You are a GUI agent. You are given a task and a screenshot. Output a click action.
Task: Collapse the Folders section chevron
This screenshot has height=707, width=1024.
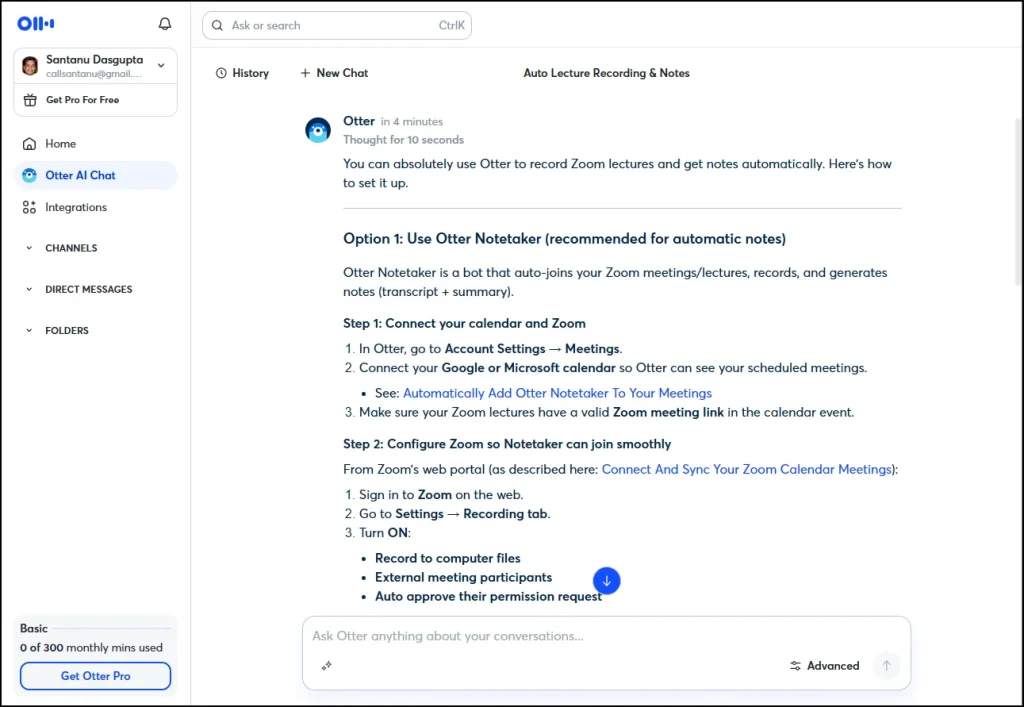click(x=29, y=330)
